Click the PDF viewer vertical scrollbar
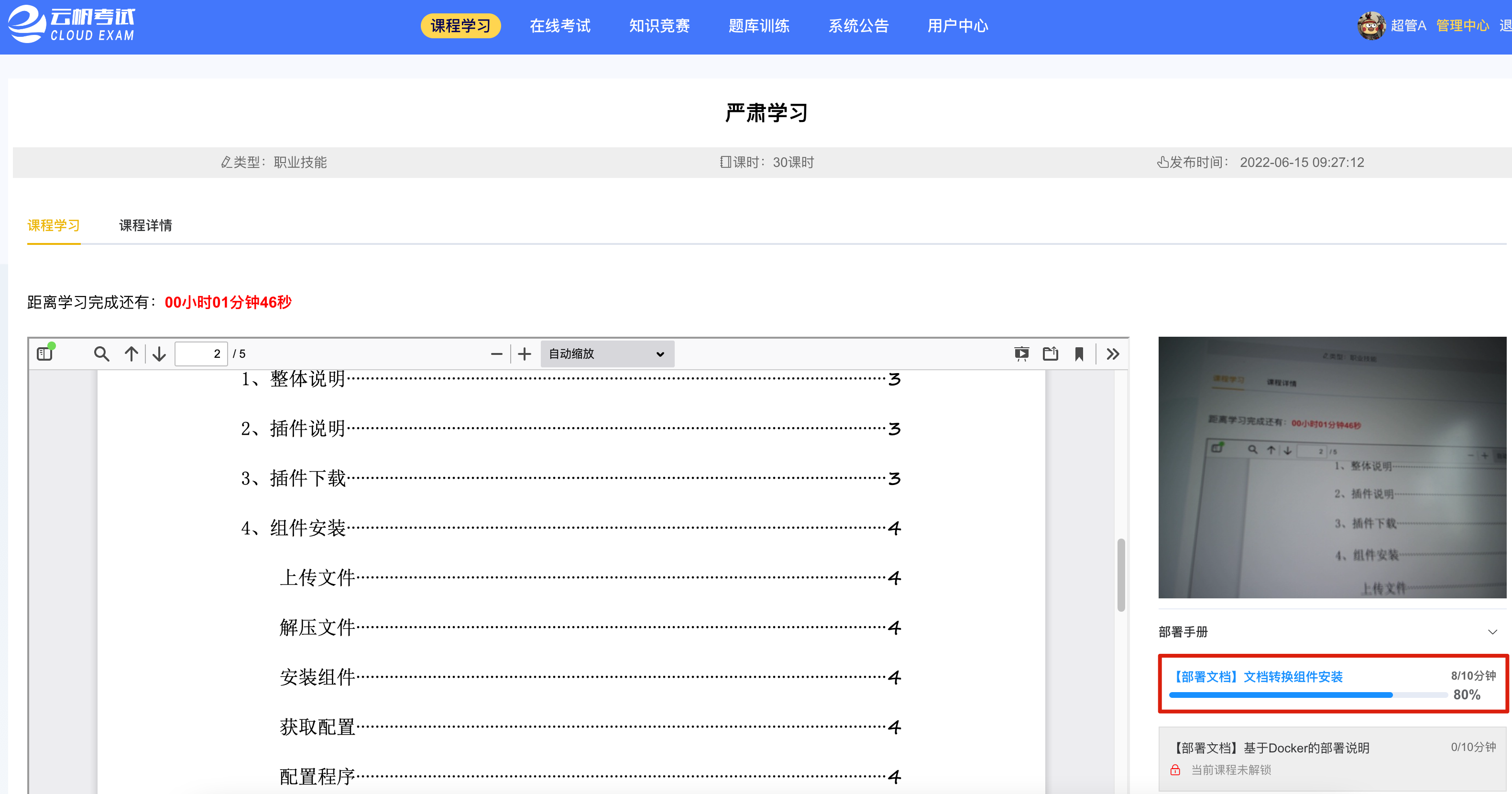 click(1121, 575)
